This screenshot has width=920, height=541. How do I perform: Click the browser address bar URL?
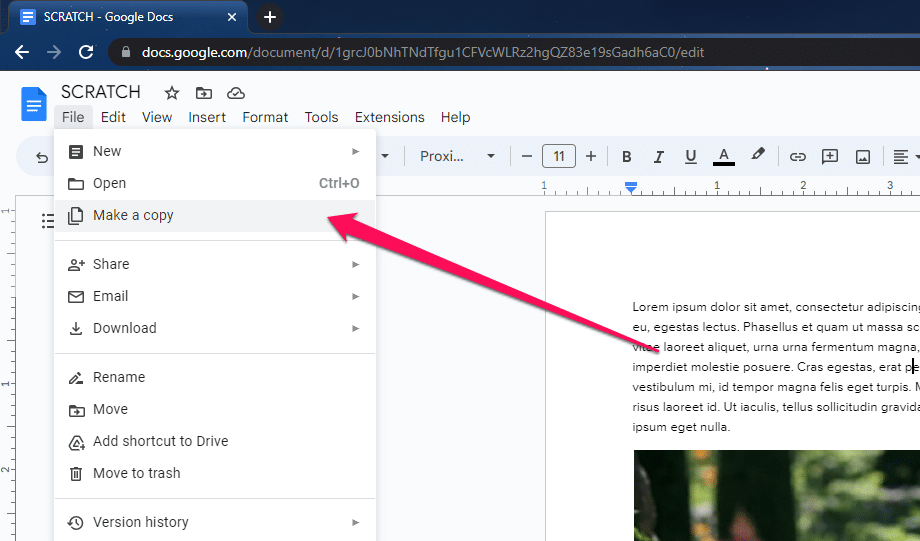coord(422,52)
